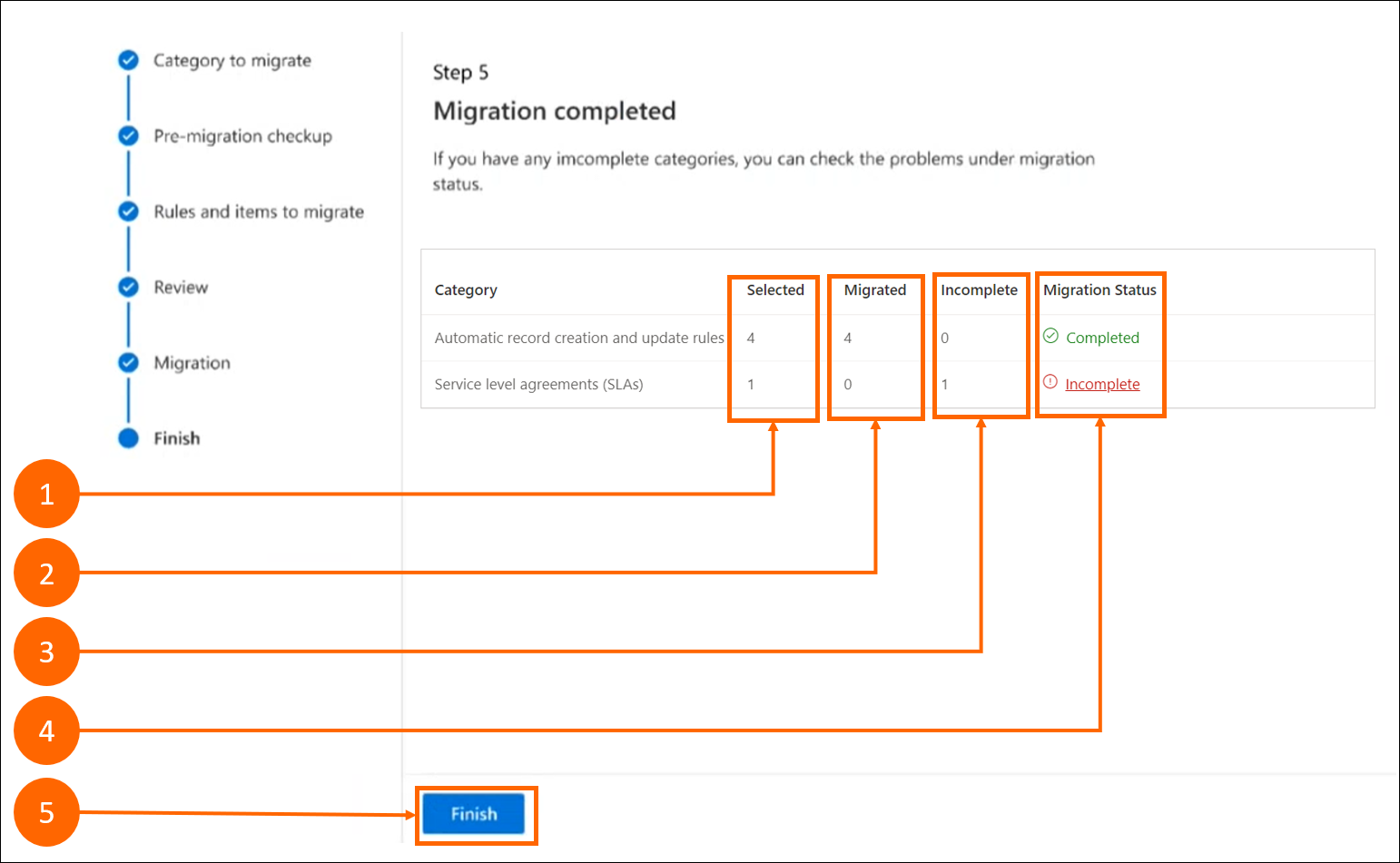The width and height of the screenshot is (1400, 863).
Task: Click the Category to migrate step checkmark
Action: [129, 60]
